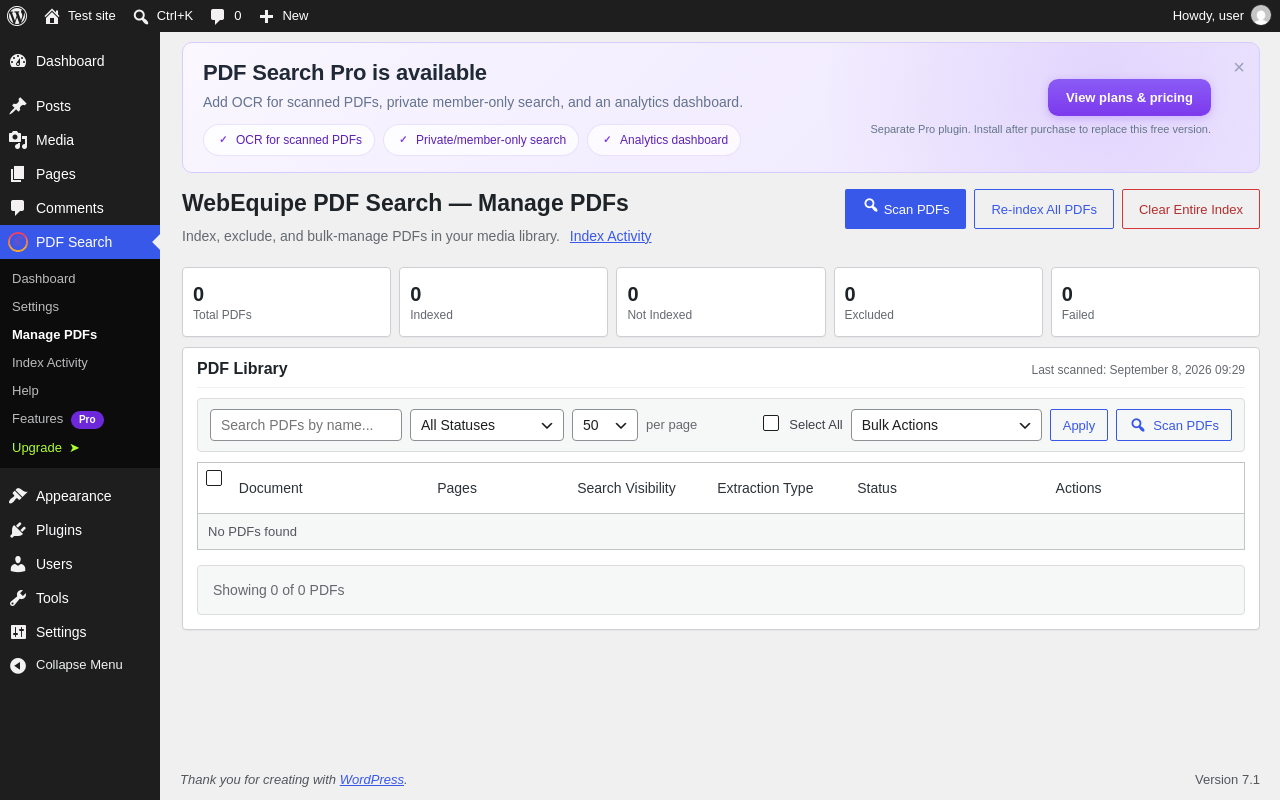This screenshot has width=1280, height=800.
Task: Open Plugins via the plug icon
Action: (18, 530)
